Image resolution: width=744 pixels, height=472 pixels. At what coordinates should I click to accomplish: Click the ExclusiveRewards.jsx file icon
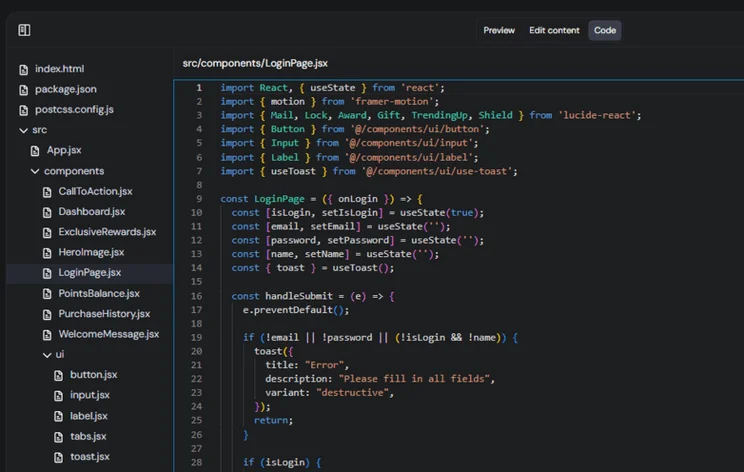[46, 233]
